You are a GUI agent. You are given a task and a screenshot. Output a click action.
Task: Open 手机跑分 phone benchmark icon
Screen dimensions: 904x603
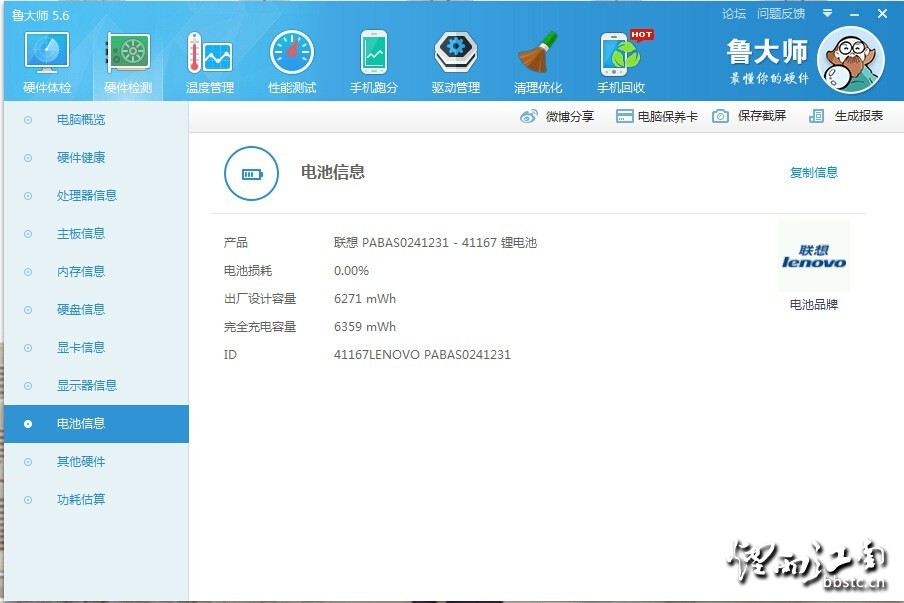pyautogui.click(x=374, y=53)
